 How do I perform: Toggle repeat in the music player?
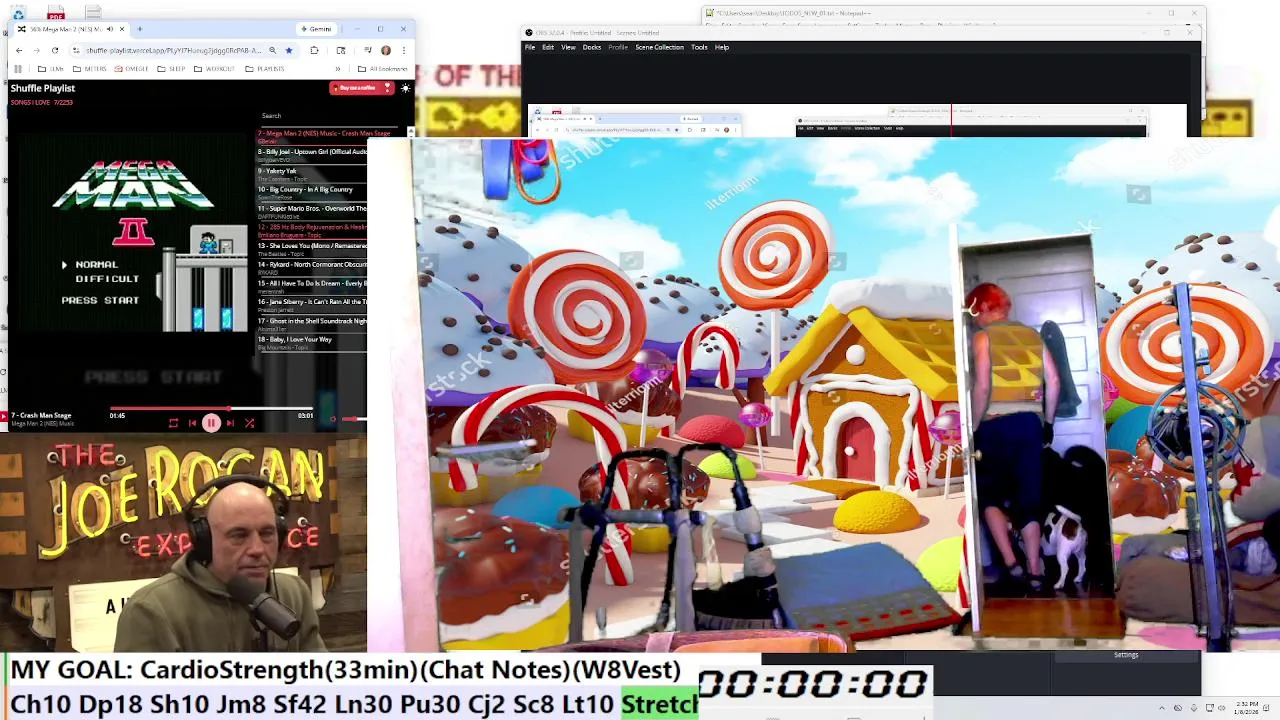(x=173, y=423)
